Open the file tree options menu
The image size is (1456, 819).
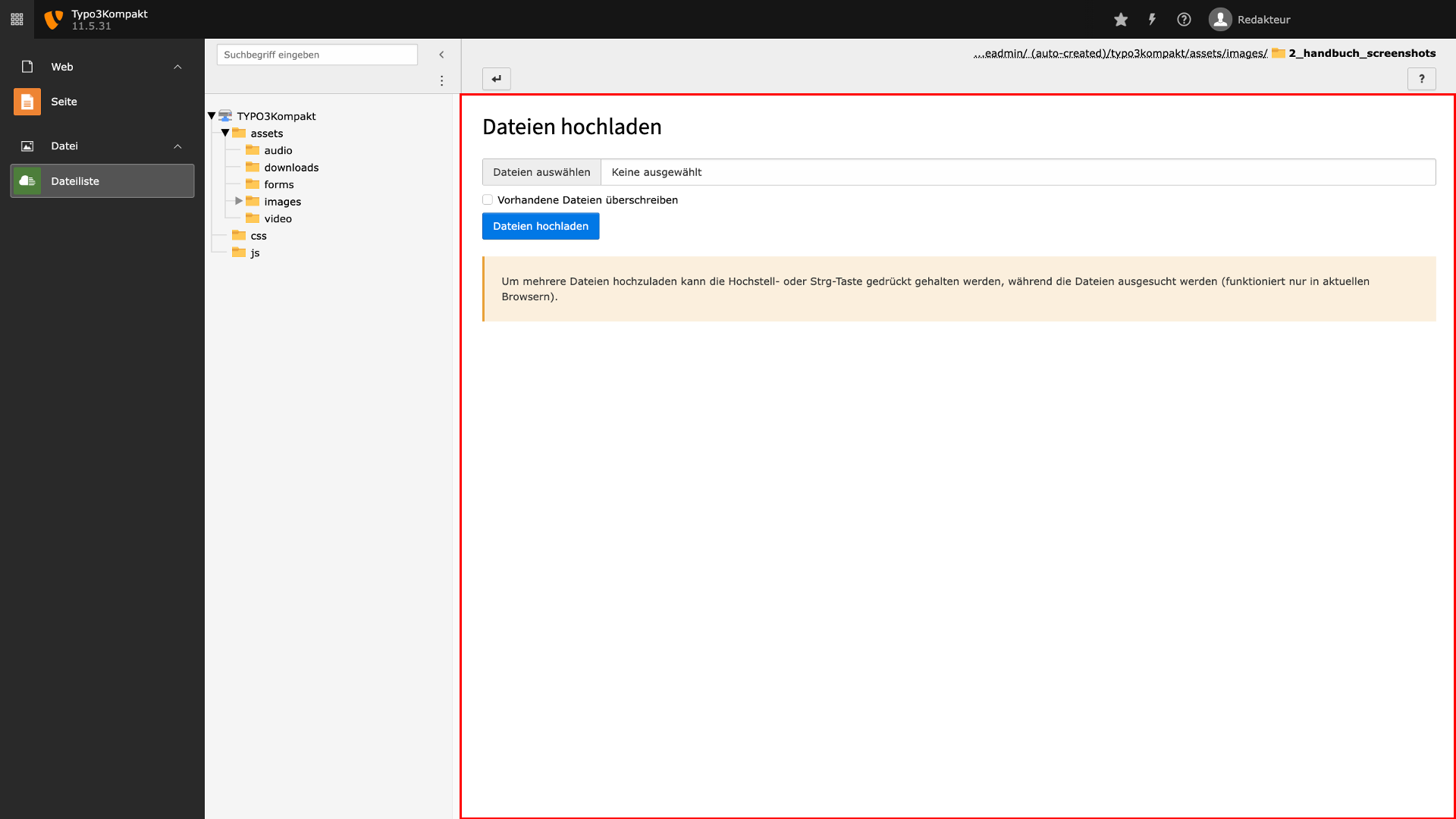(x=441, y=80)
